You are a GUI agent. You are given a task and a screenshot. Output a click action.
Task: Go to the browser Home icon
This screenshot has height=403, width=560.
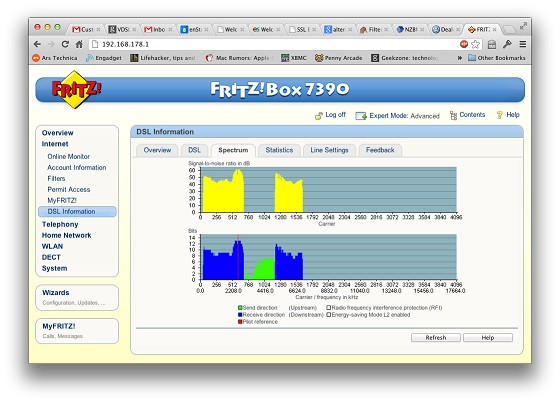[x=79, y=44]
